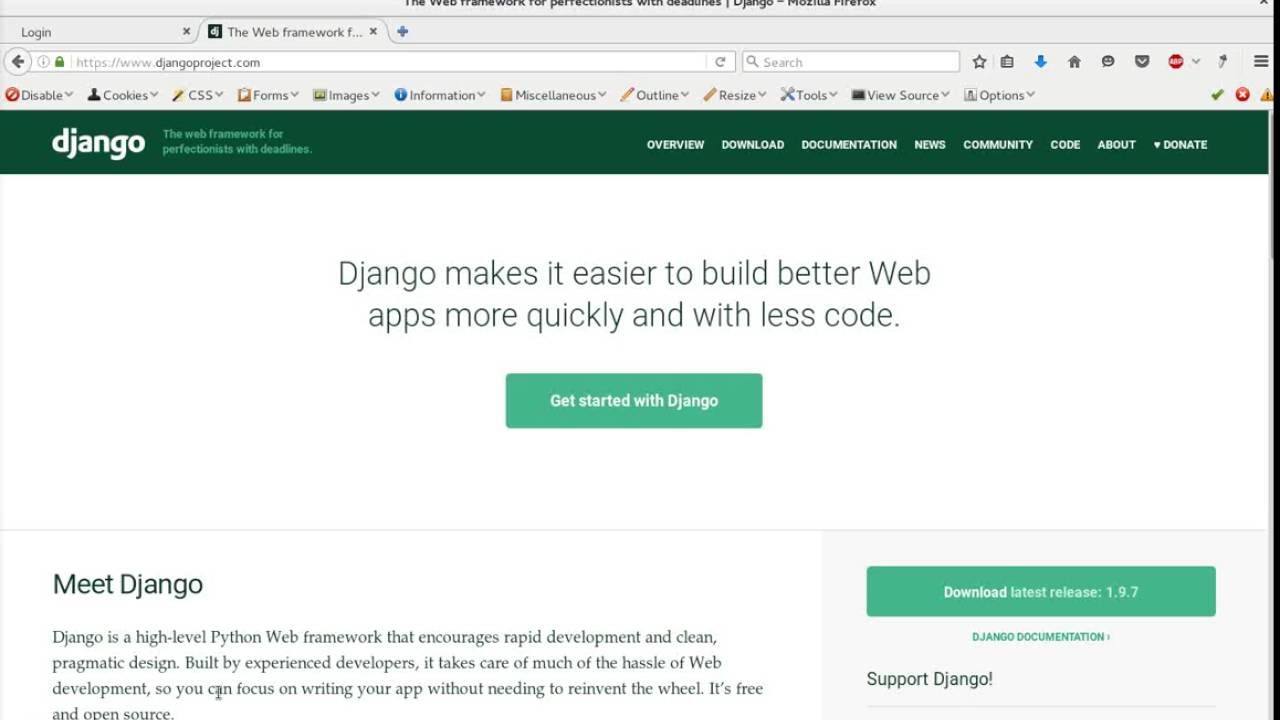Open the downloads arrow icon
Screen dimensions: 1280x720
point(1040,62)
